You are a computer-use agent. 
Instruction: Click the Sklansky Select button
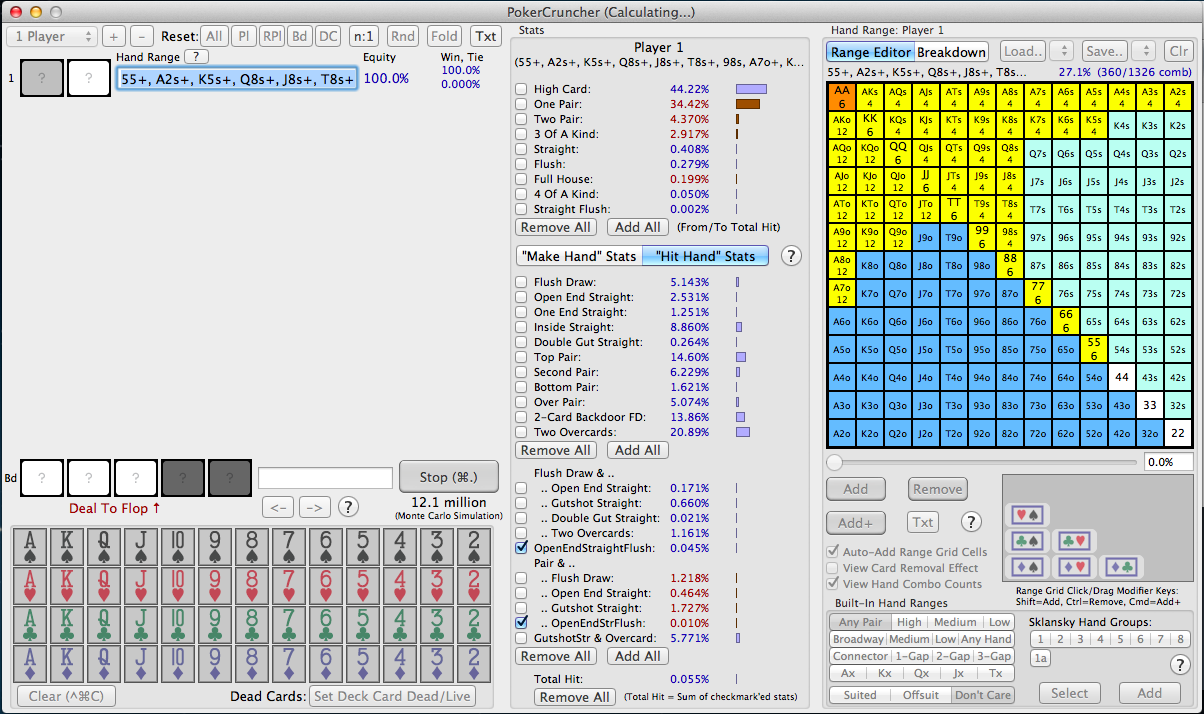coord(1070,693)
